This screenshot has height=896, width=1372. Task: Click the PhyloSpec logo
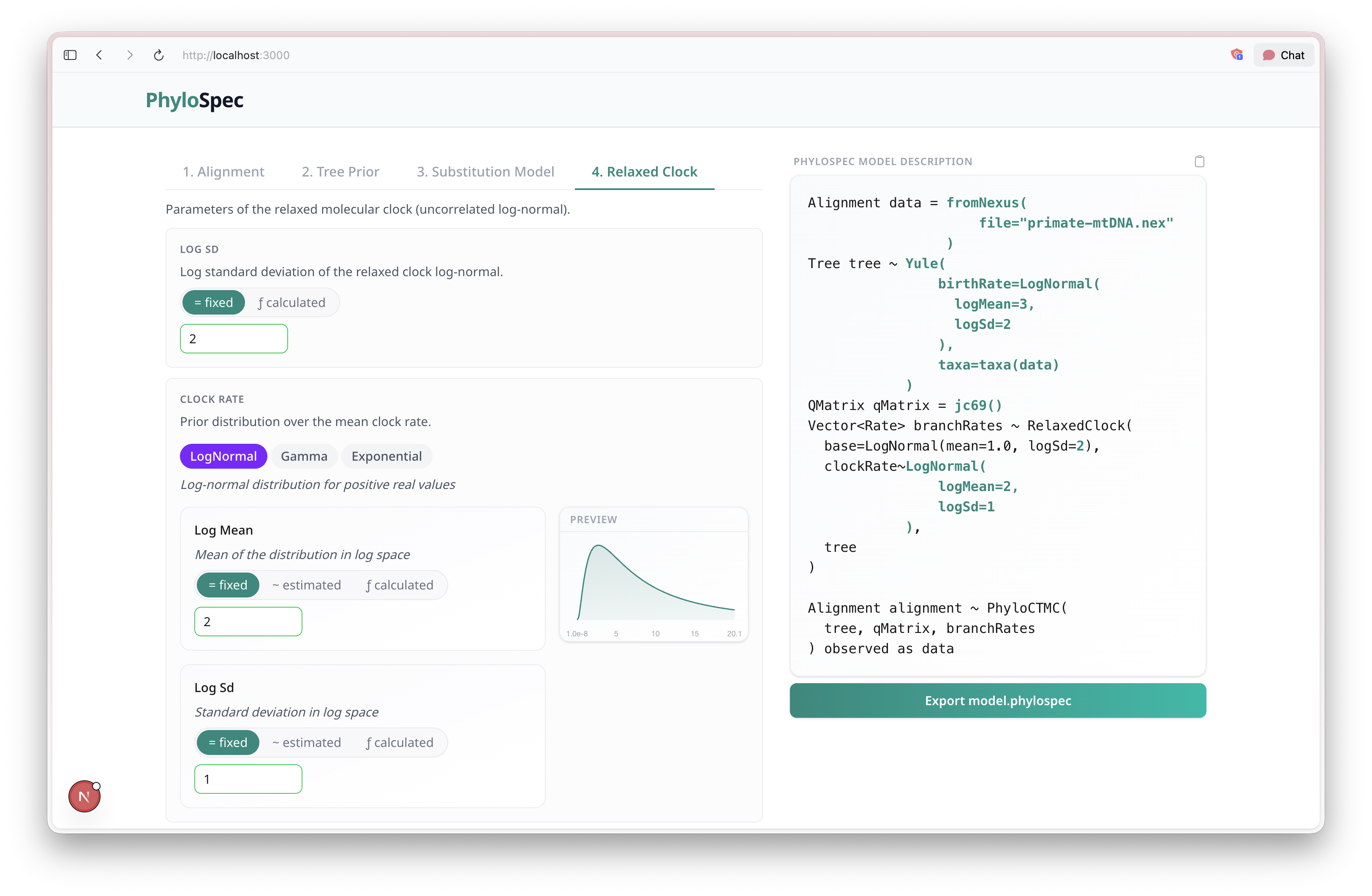tap(194, 100)
